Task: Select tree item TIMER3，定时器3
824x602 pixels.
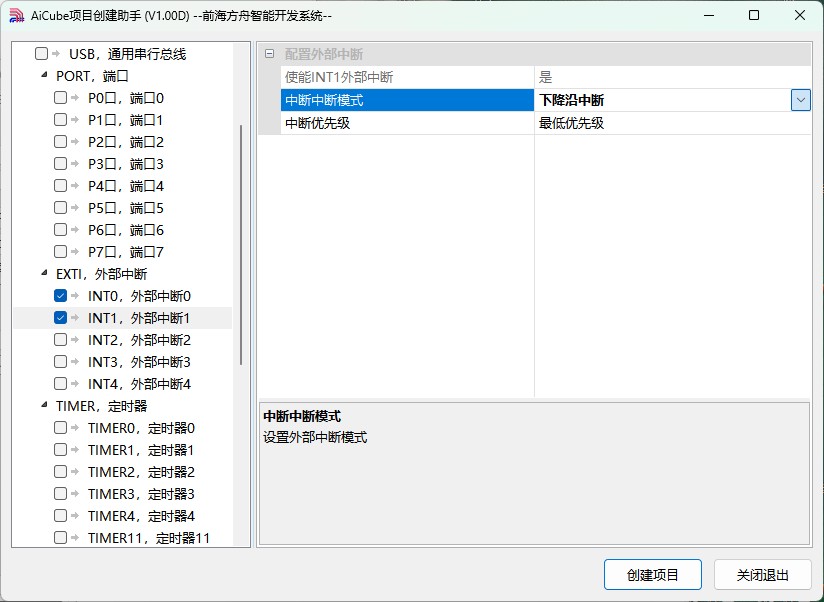Action: (141, 494)
